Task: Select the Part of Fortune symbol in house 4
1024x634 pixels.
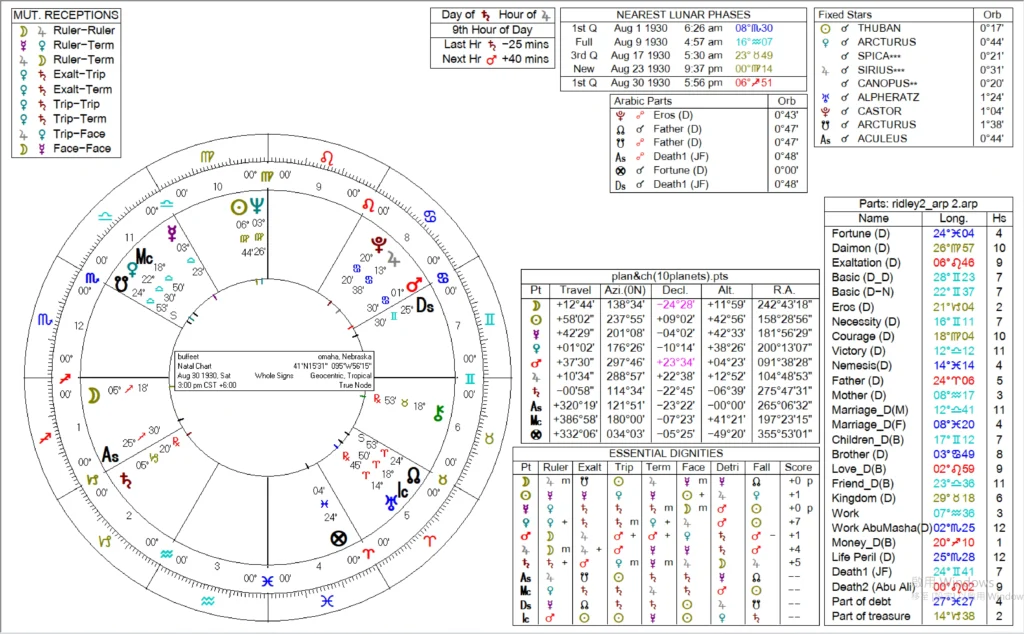Action: click(338, 537)
